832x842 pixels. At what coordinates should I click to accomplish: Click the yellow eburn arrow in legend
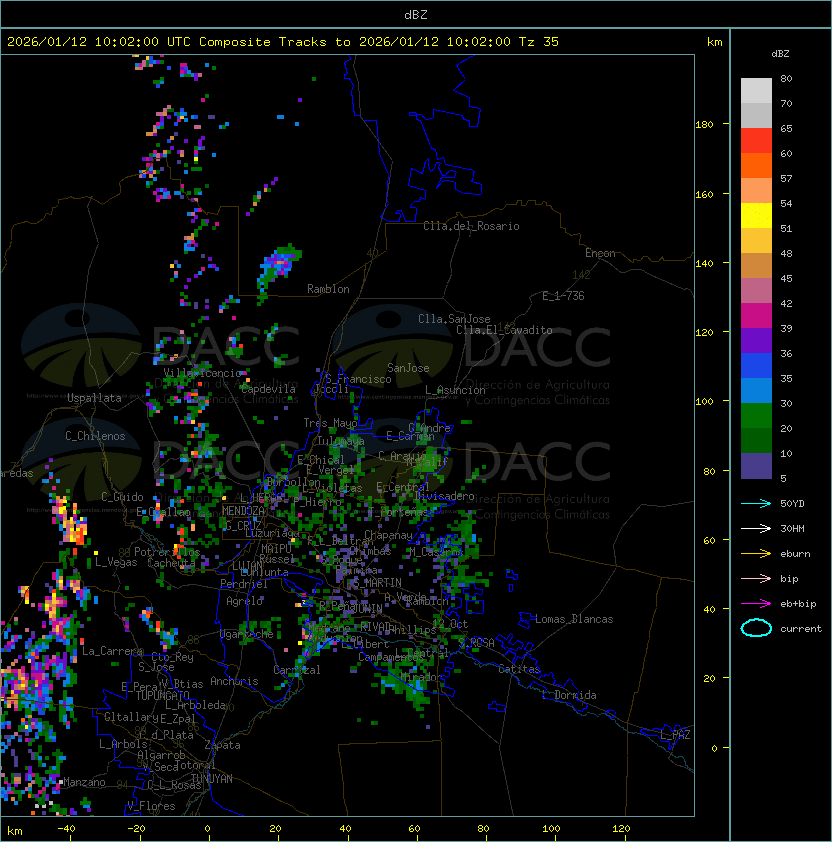756,554
